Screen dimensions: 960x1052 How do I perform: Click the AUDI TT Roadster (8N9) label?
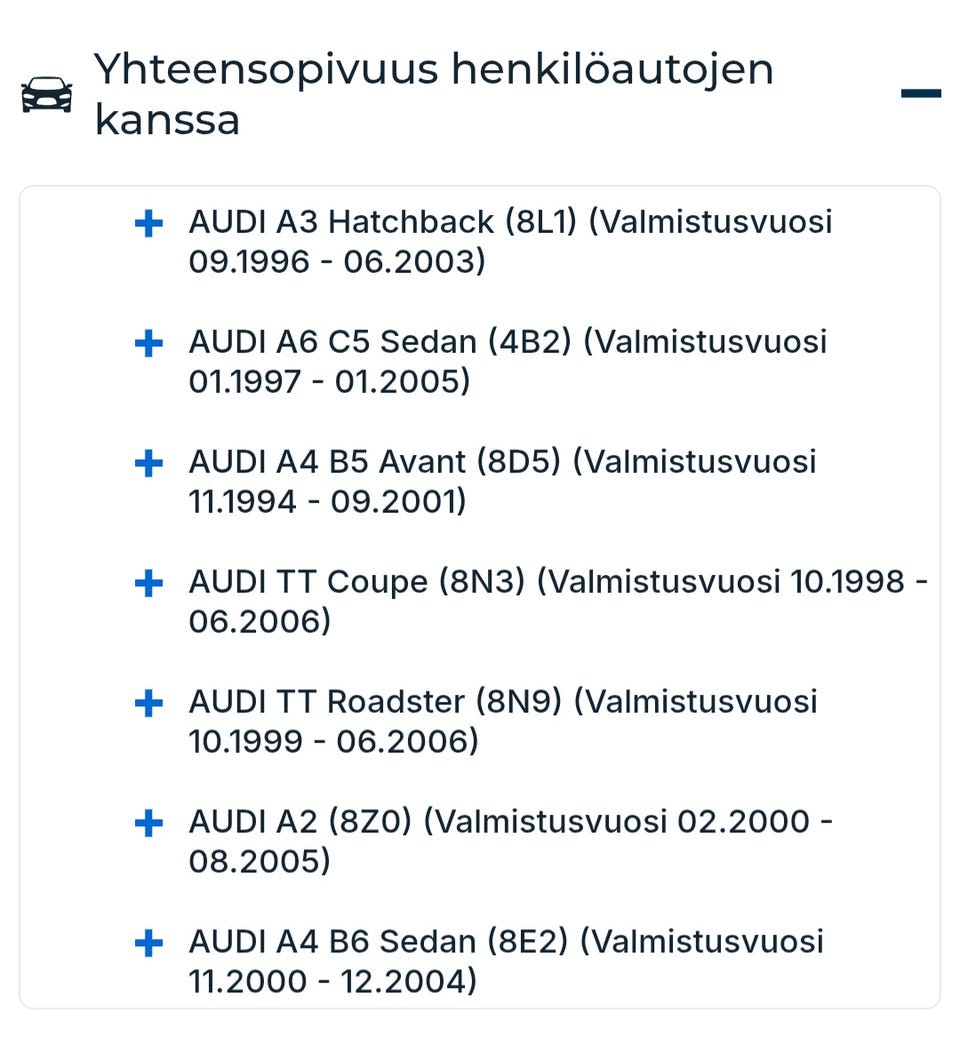[x=376, y=701]
